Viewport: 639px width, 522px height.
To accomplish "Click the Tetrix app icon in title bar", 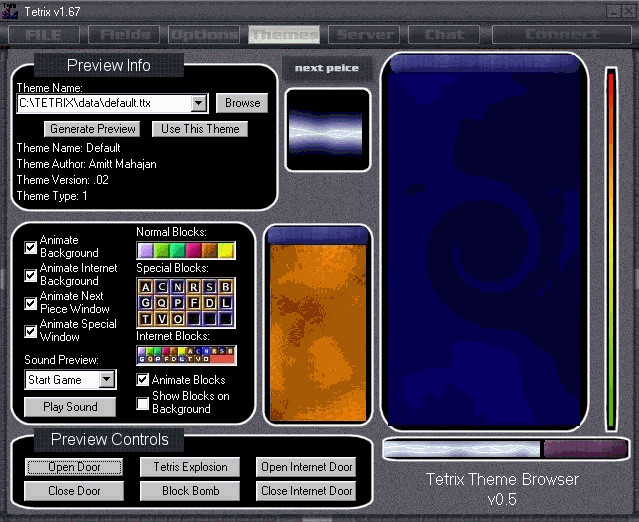I will [9, 11].
